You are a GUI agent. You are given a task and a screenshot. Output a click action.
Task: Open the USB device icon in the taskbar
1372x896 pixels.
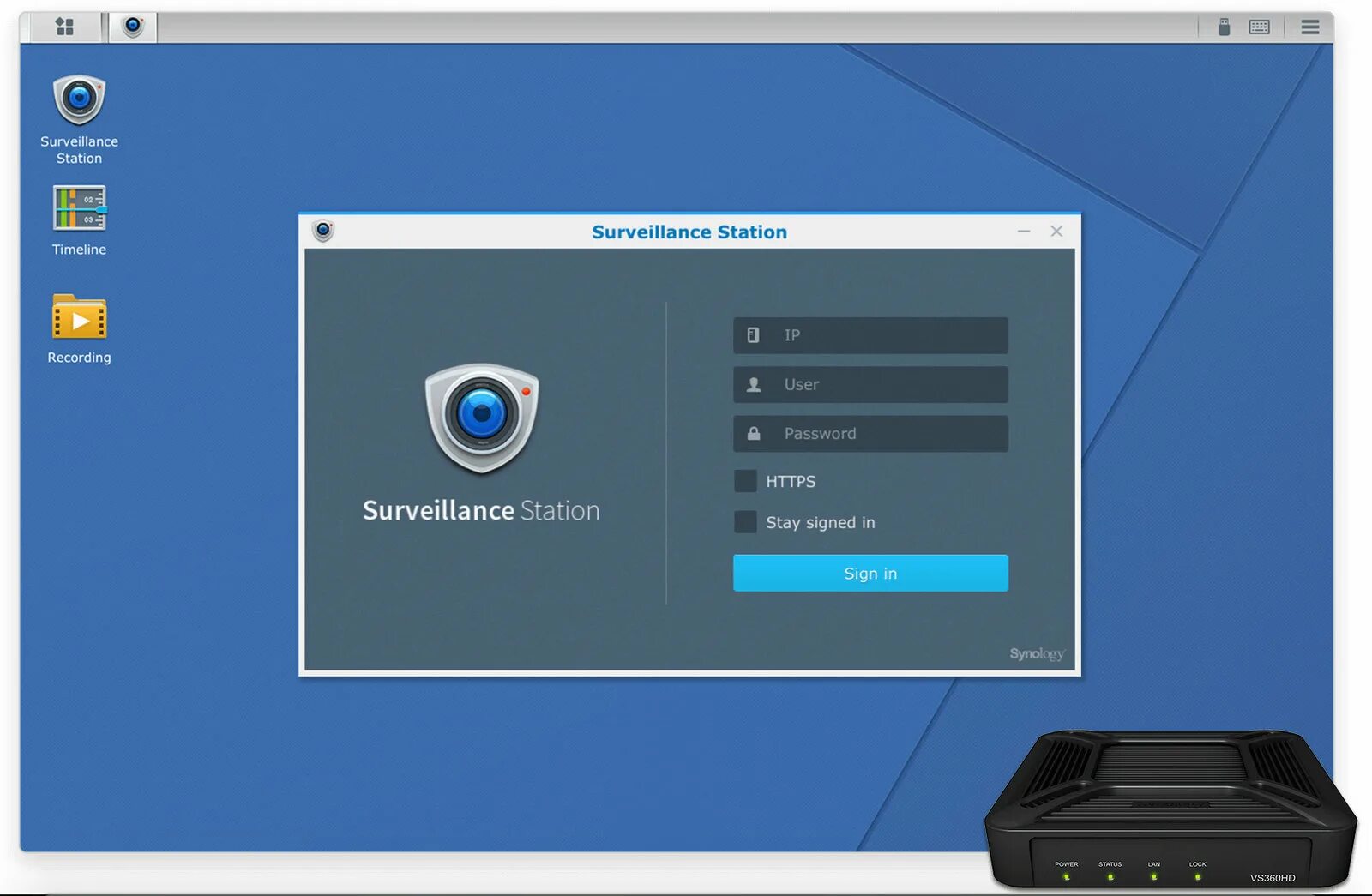pyautogui.click(x=1224, y=27)
